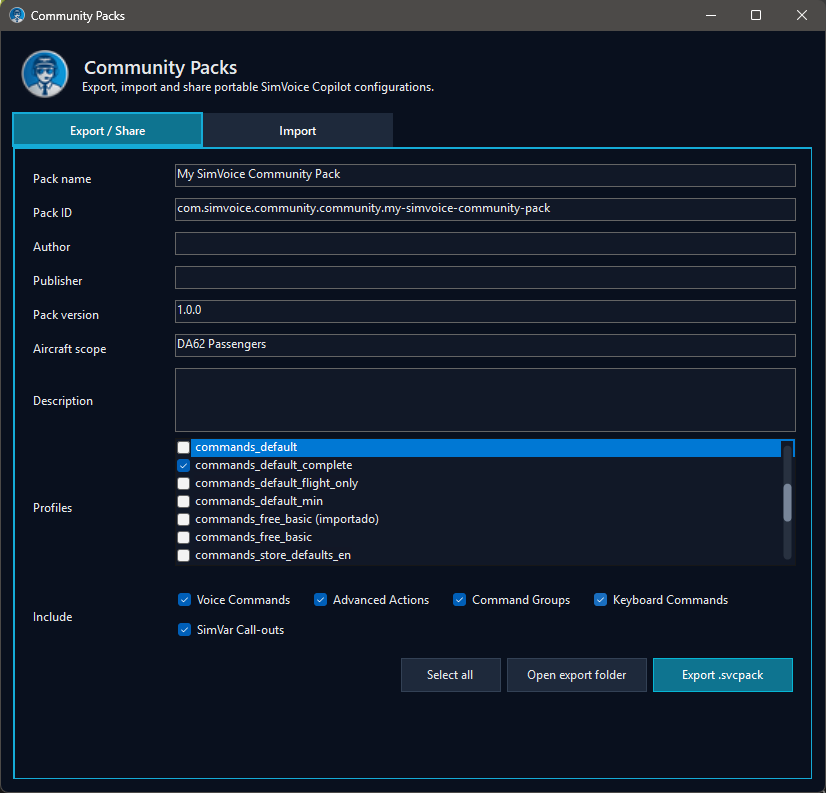Focus the Pack name field
Viewport: 826px width, 793px height.
[485, 175]
